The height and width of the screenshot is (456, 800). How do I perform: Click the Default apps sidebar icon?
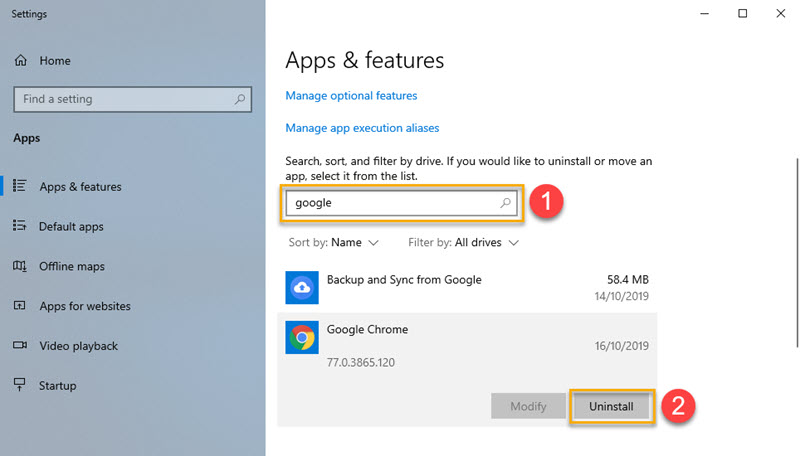point(19,226)
